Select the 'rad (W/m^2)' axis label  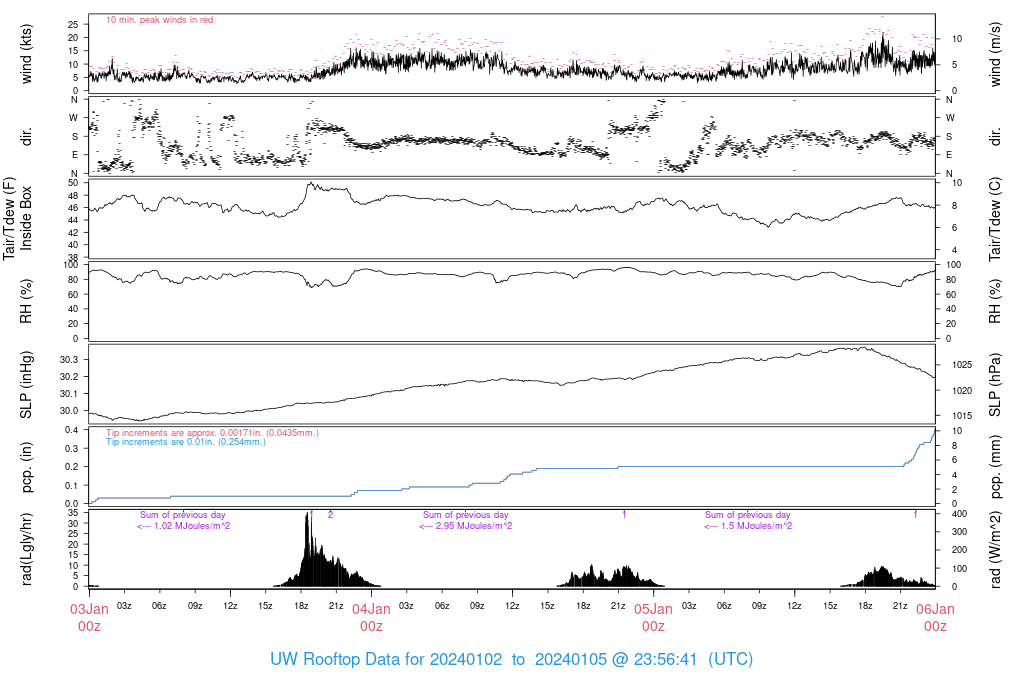pyautogui.click(x=995, y=549)
